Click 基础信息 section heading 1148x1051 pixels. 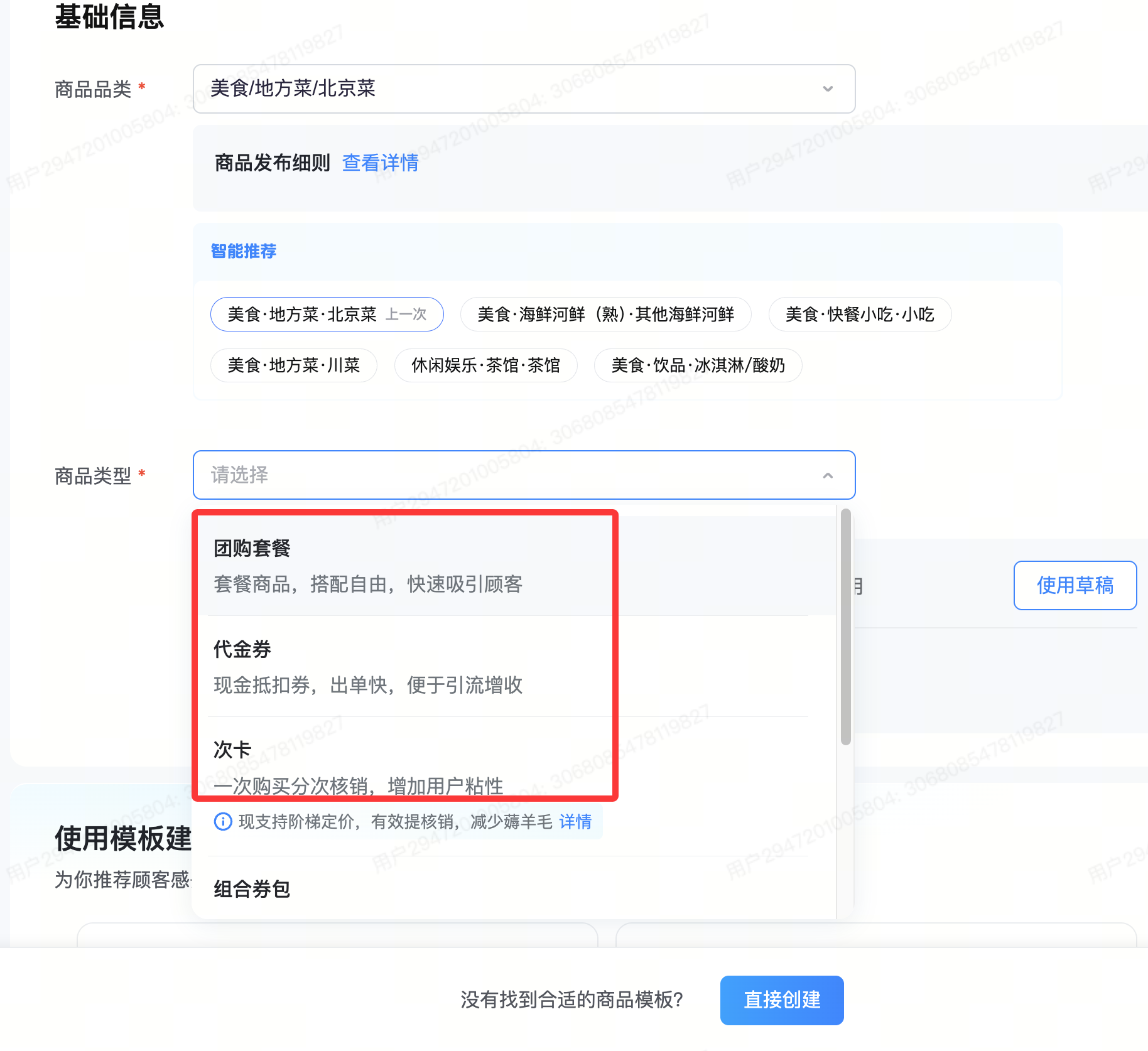[109, 16]
